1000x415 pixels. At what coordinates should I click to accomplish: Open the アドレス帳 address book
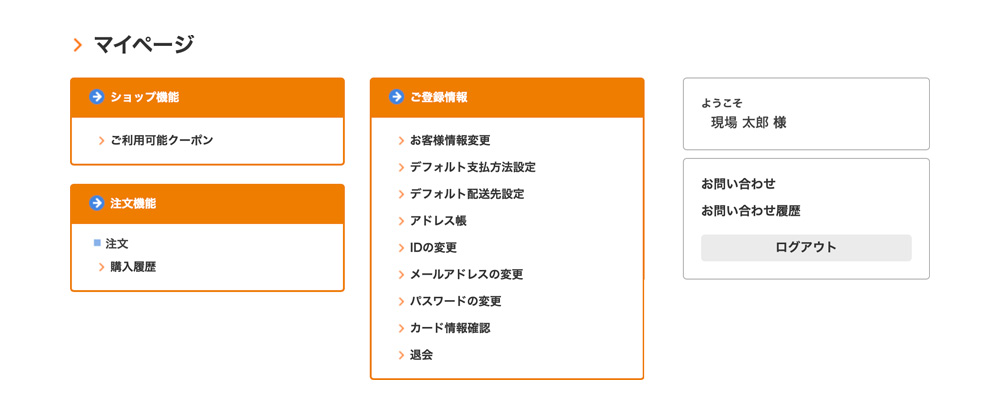click(438, 221)
